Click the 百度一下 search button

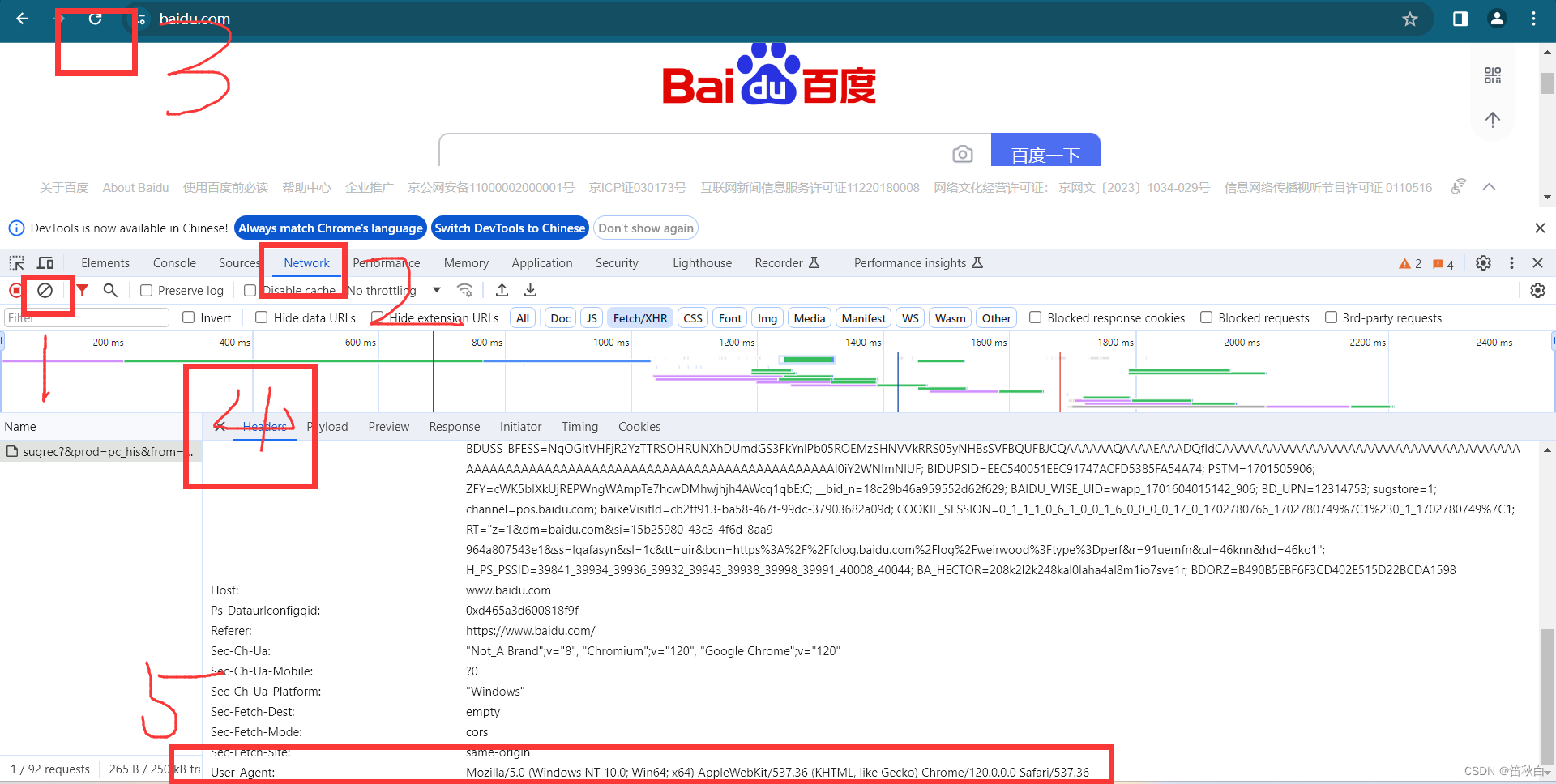(1045, 151)
